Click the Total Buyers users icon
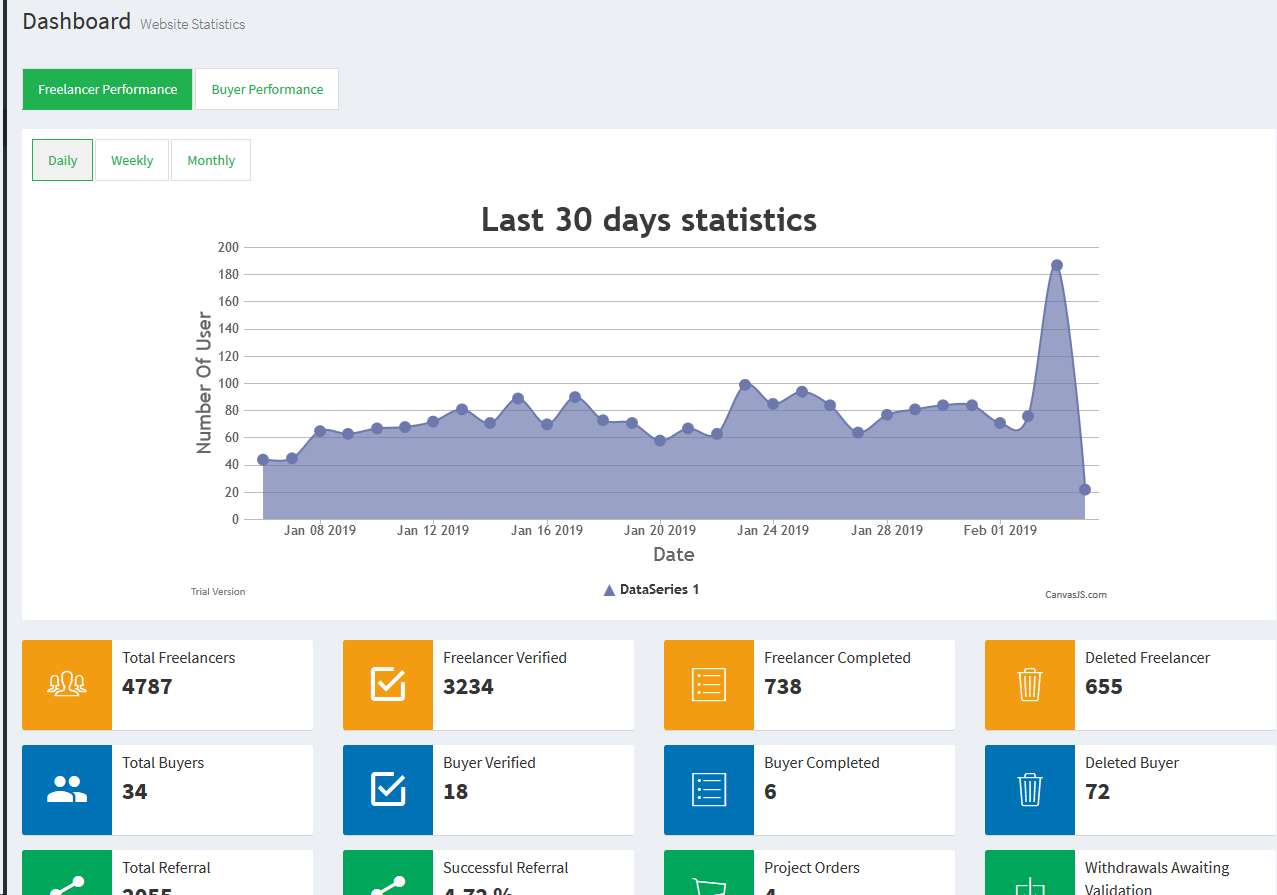The height and width of the screenshot is (895, 1277). (x=67, y=790)
